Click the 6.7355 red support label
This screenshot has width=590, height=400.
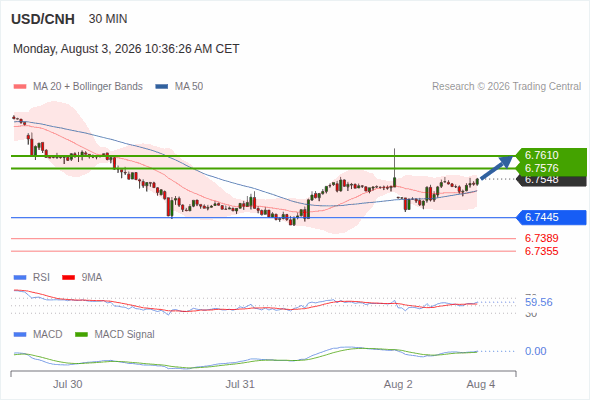point(541,251)
